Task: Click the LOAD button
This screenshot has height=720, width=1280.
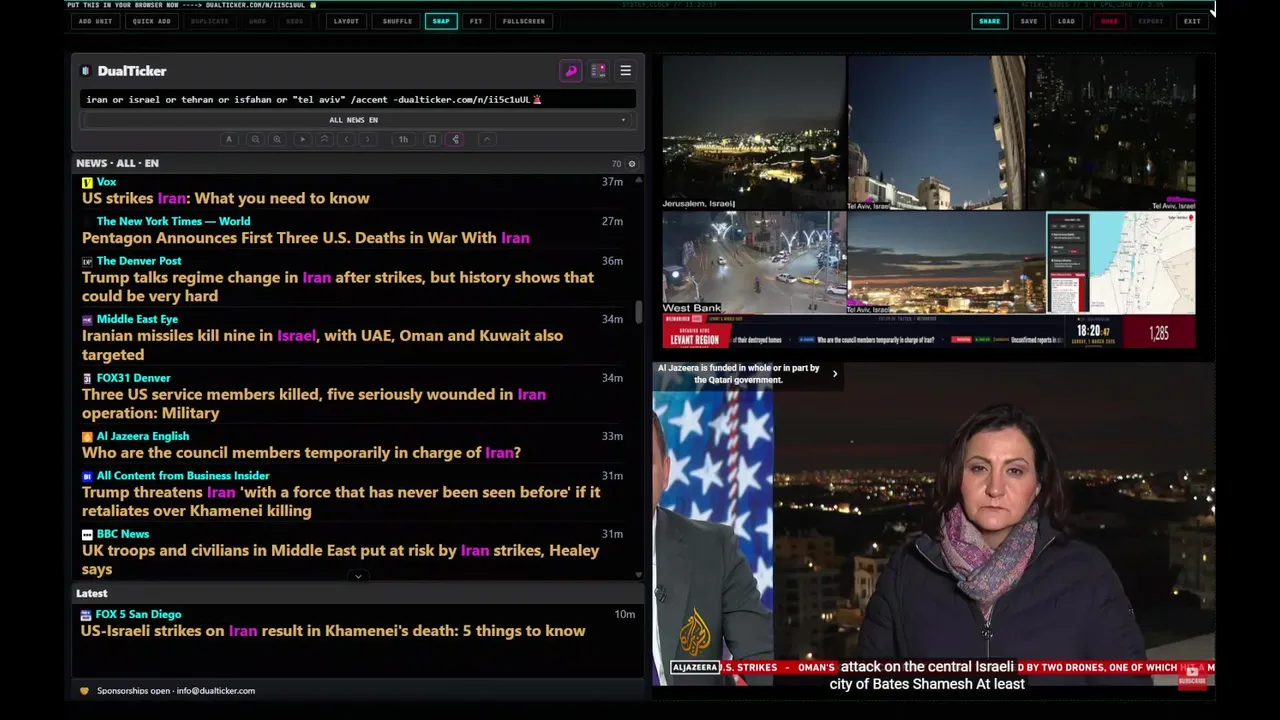Action: [x=1067, y=21]
